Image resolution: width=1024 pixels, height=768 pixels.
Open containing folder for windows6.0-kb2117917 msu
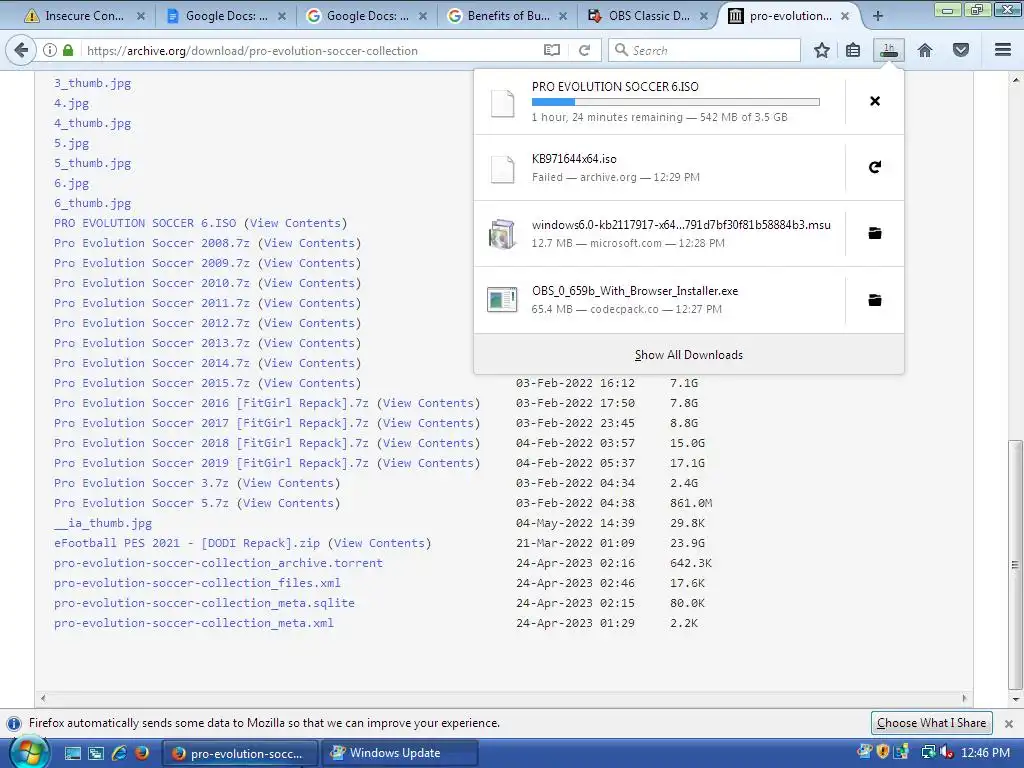coord(875,233)
